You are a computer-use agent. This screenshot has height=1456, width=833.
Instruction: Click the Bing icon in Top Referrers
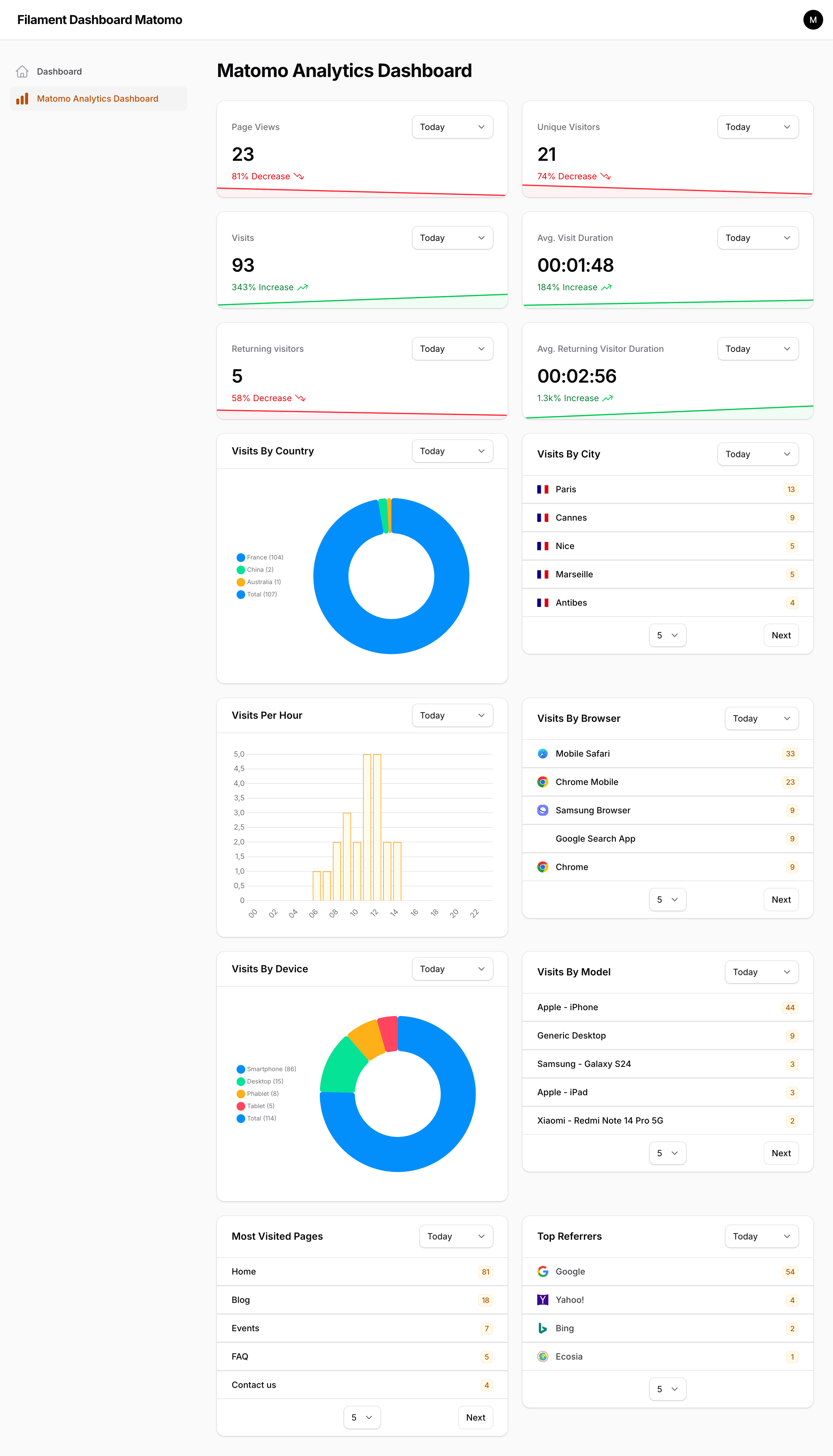(542, 1328)
